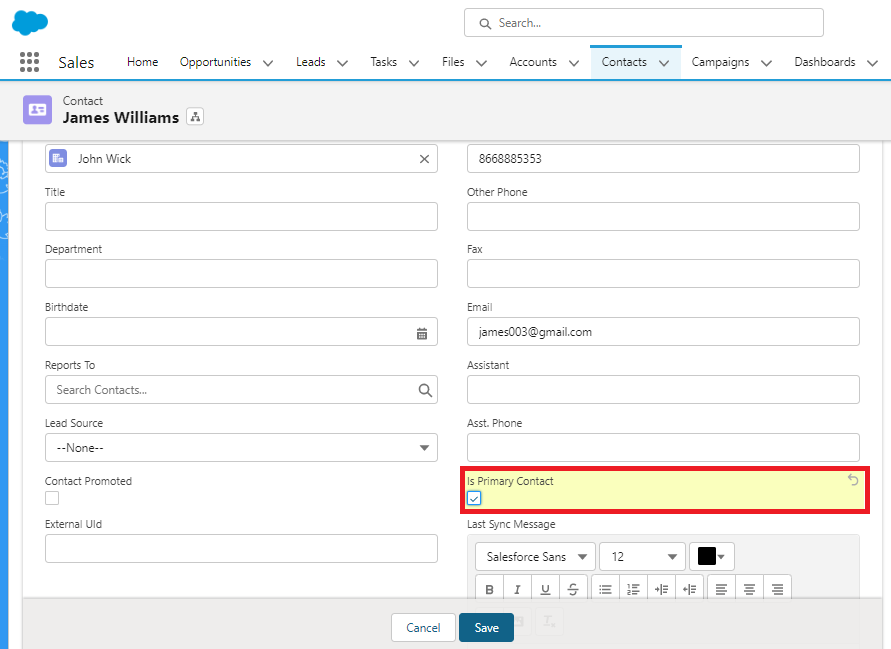Open the App Launcher grid icon
This screenshot has width=891, height=649.
pos(30,62)
